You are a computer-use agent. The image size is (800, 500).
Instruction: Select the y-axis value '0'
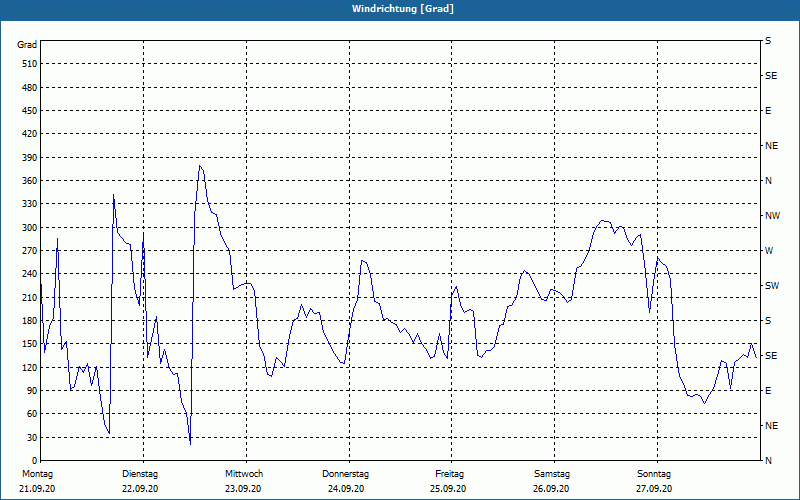[x=35, y=461]
